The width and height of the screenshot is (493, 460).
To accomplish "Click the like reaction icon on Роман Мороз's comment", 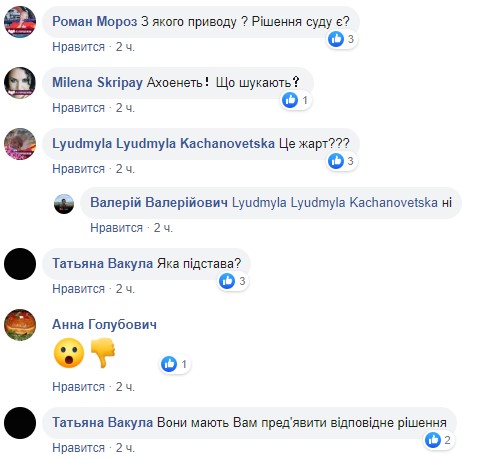I will pos(336,39).
